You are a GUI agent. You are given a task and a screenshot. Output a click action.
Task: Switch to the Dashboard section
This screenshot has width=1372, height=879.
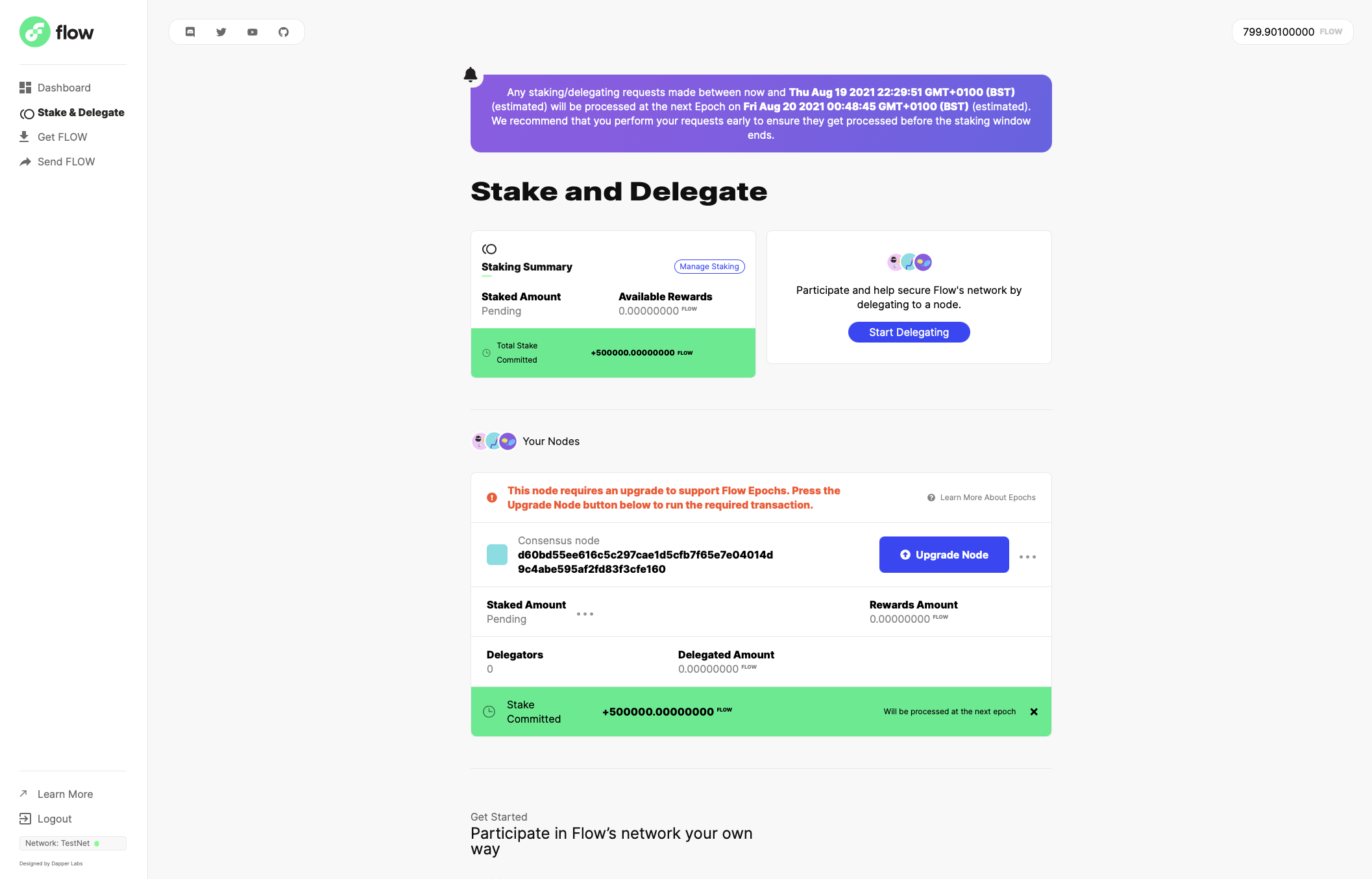(x=64, y=88)
